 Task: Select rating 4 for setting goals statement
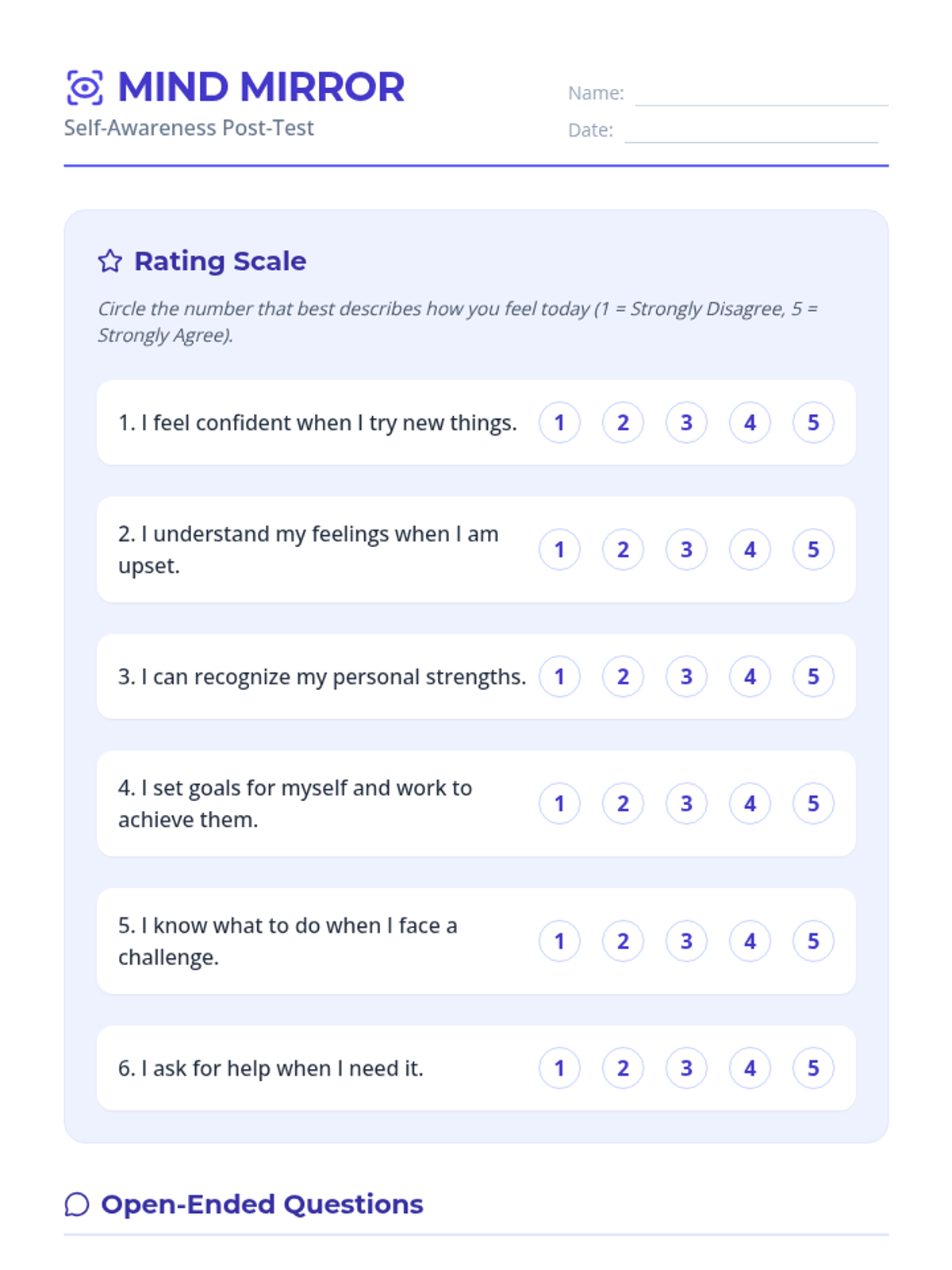coord(750,803)
